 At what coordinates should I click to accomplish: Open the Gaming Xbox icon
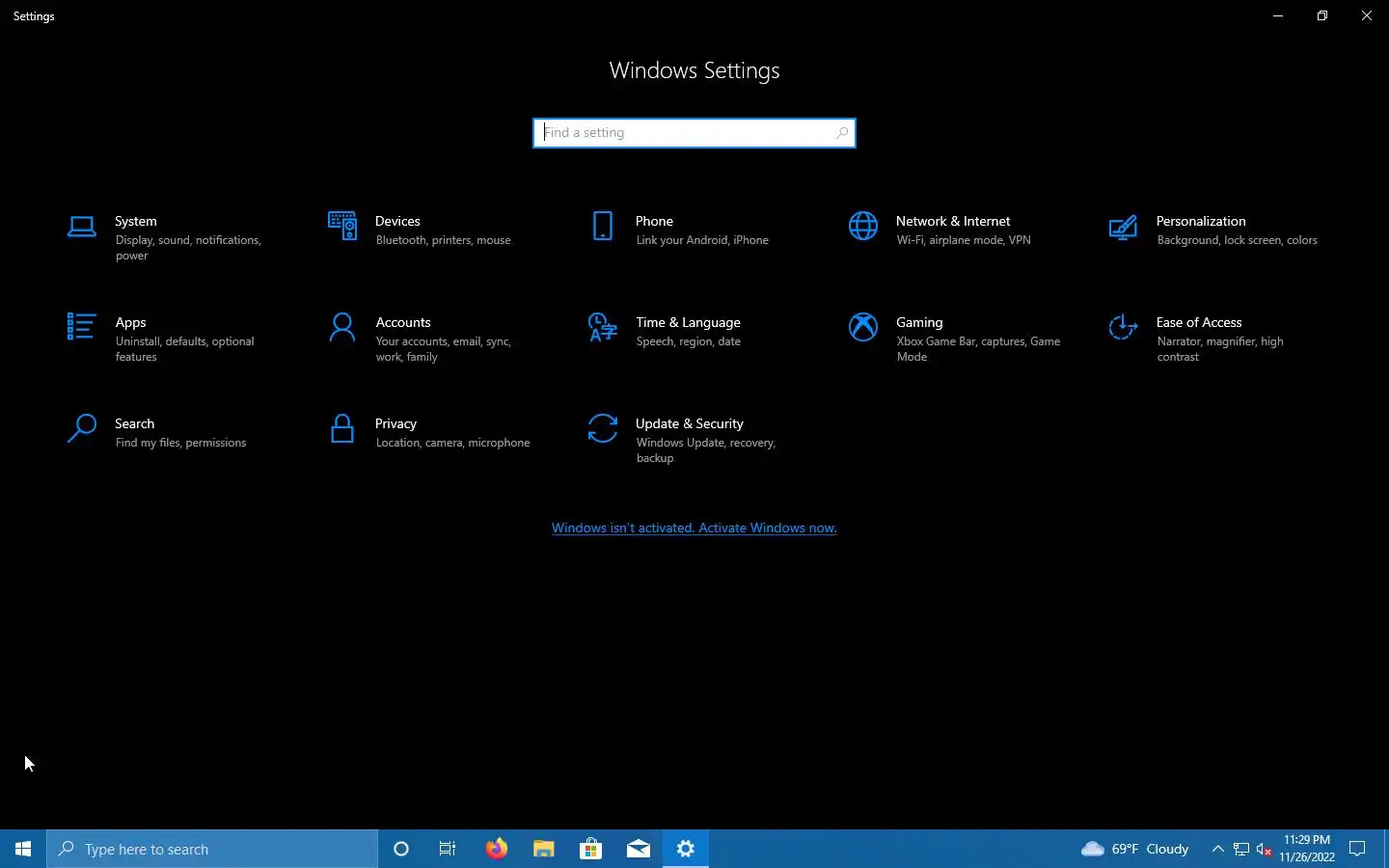(x=863, y=327)
